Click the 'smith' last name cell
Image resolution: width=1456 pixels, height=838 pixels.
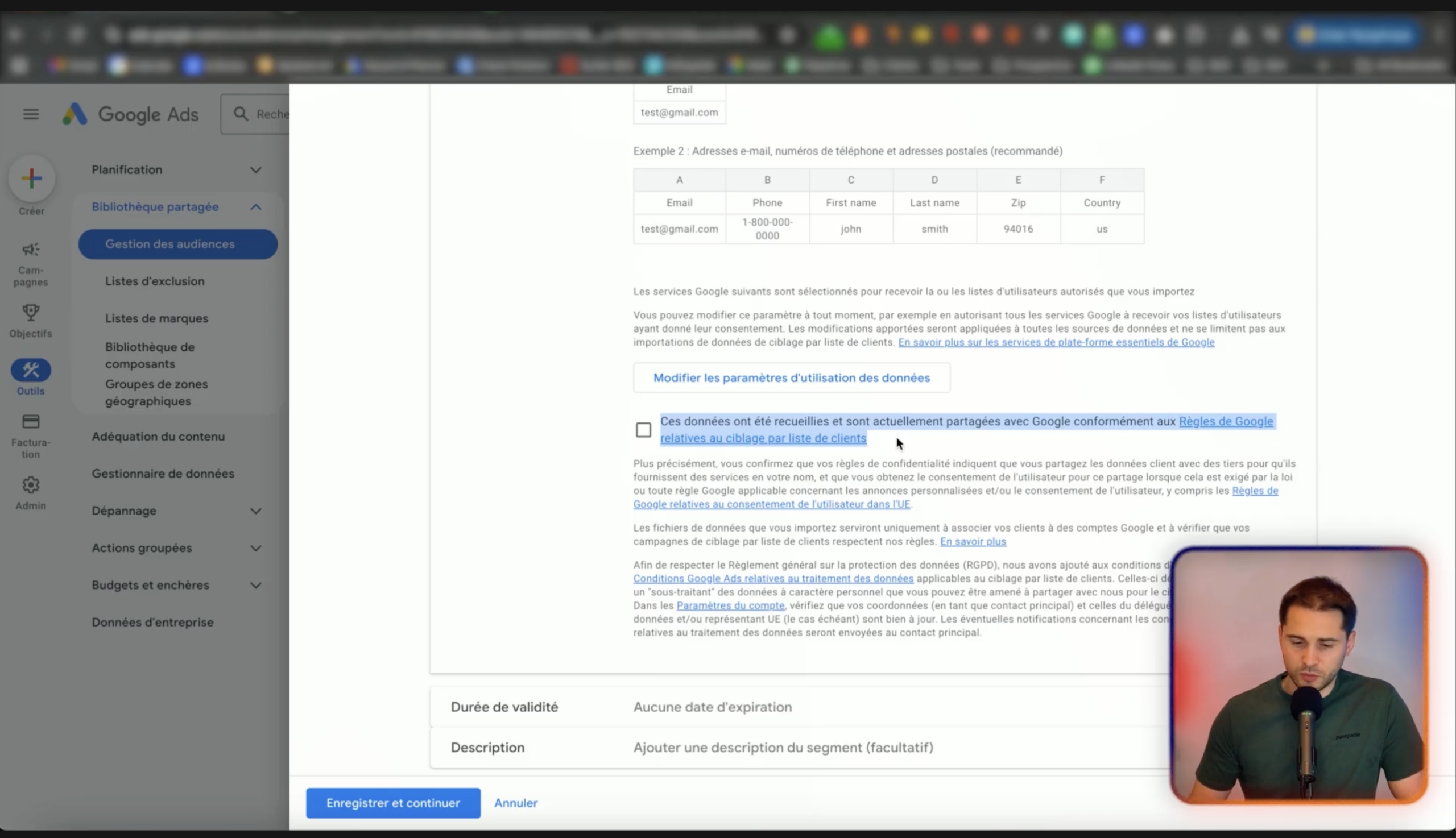934,229
